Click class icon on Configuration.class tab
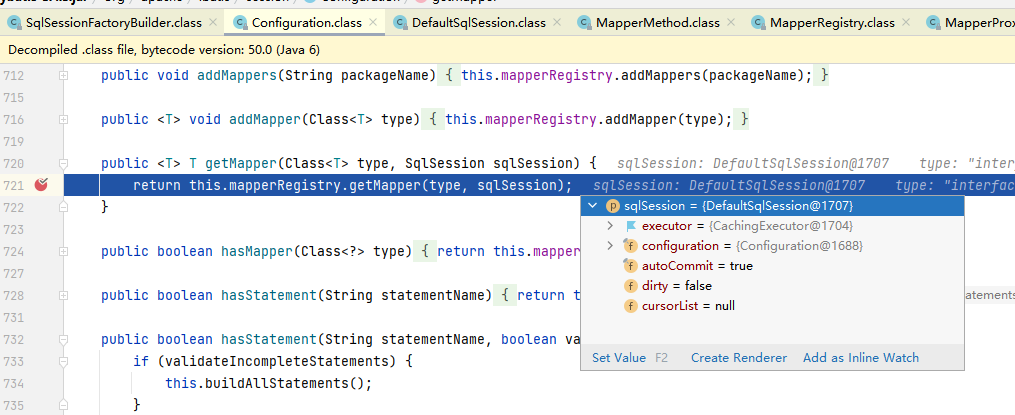The height and width of the screenshot is (415, 1015). (240, 23)
